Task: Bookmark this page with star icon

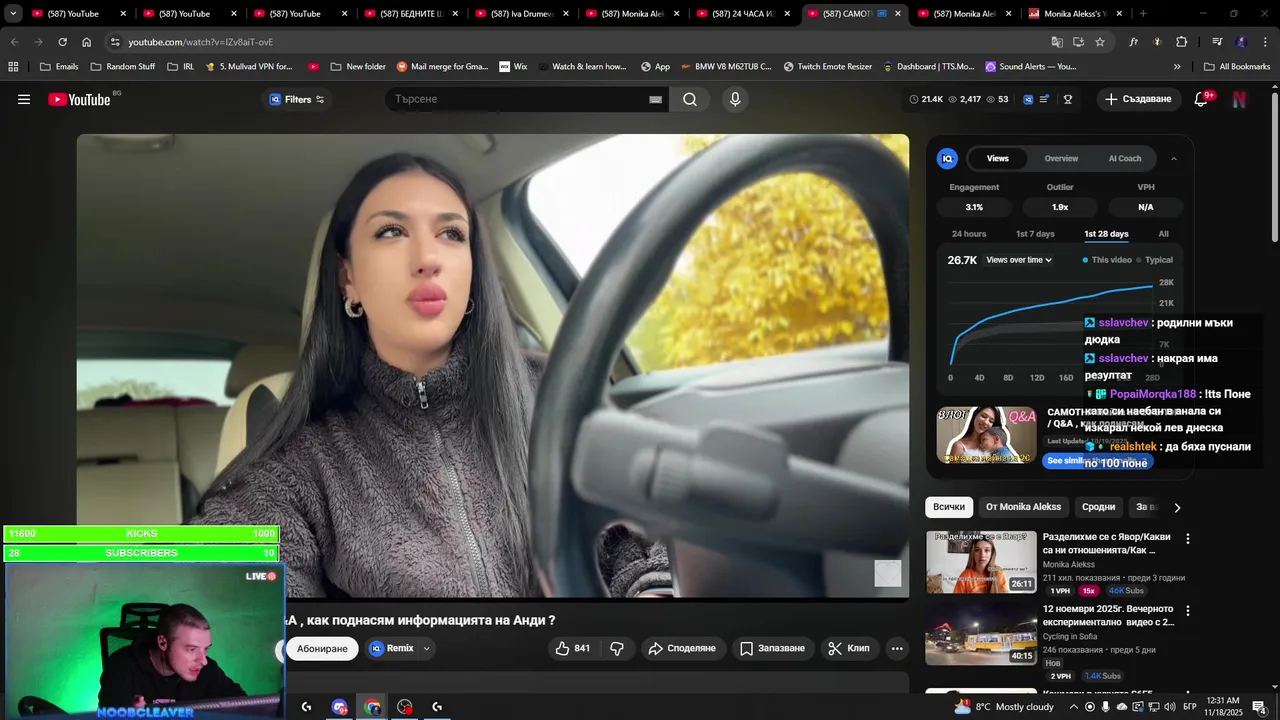Action: [x=1100, y=42]
